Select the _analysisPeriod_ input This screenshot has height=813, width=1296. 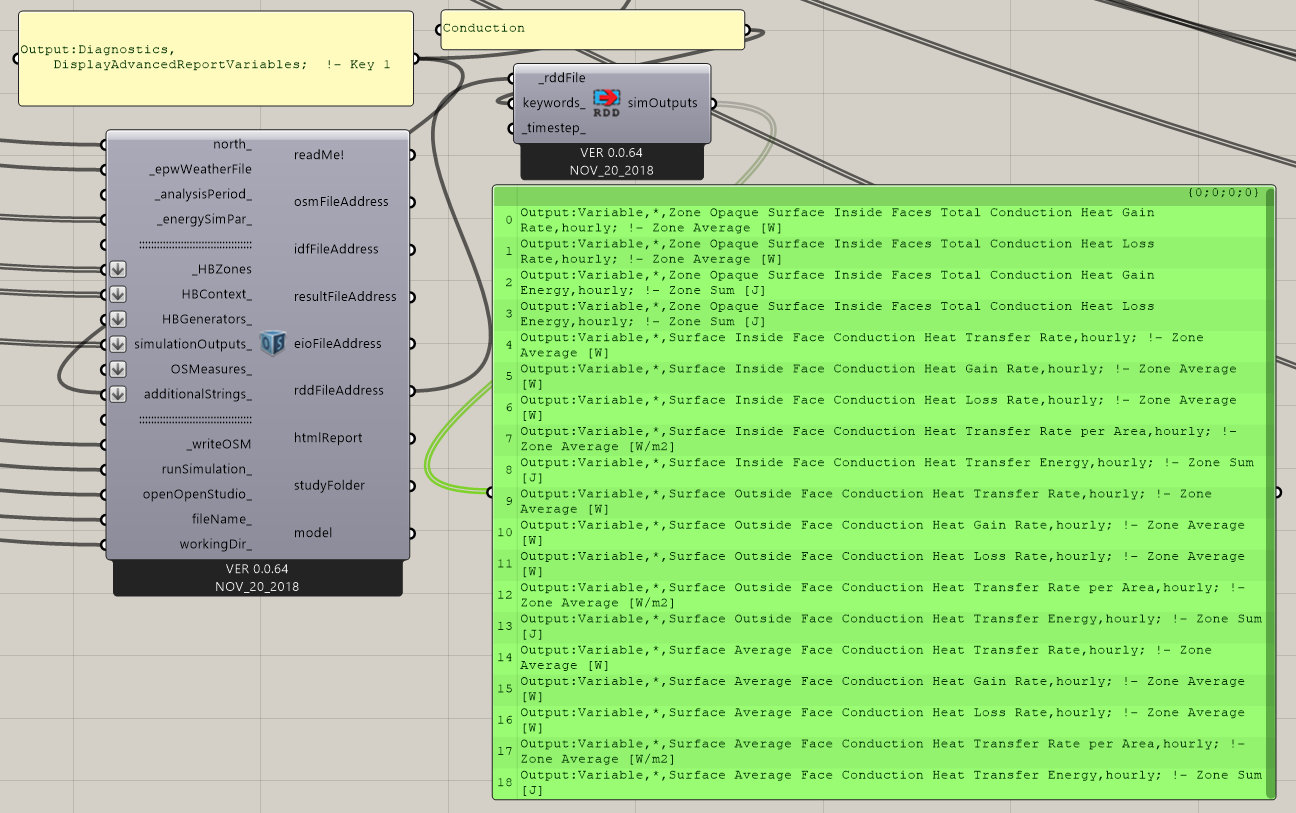pos(203,194)
